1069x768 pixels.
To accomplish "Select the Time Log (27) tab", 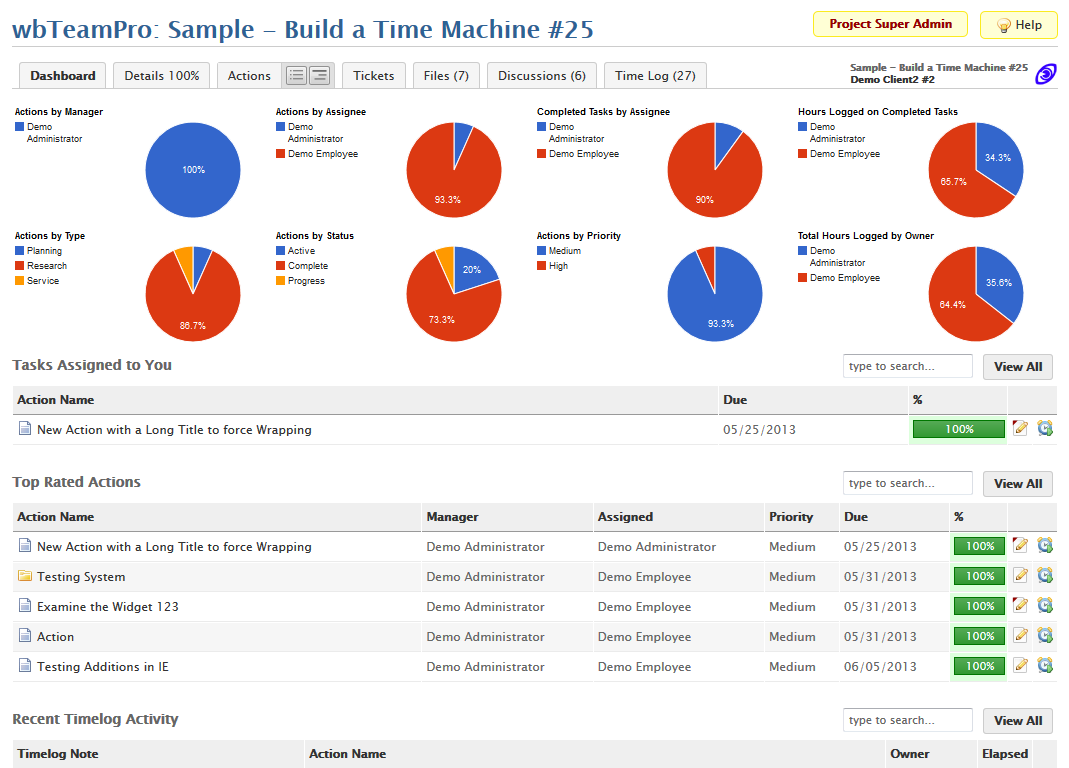I will coord(655,75).
